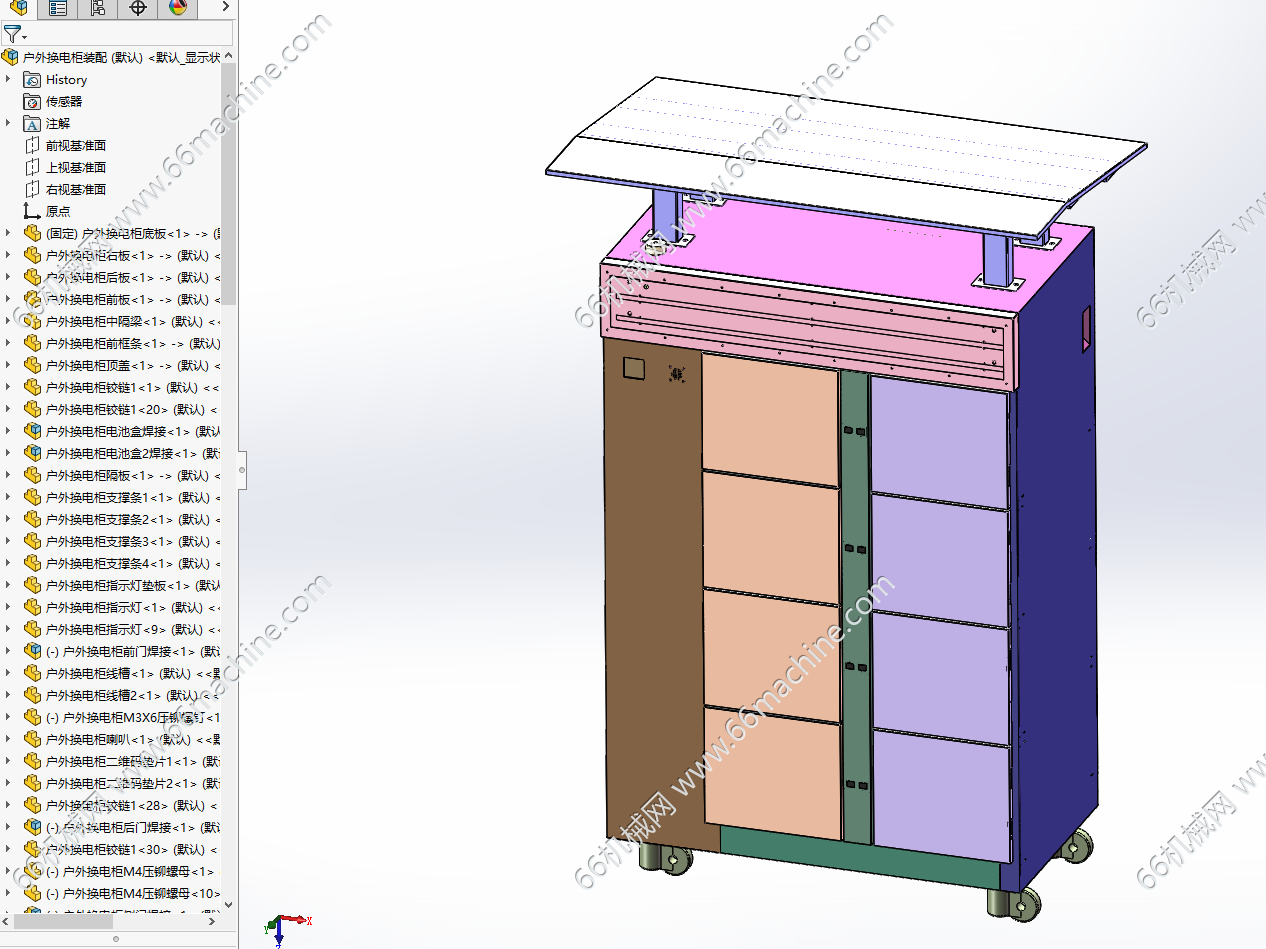1266x949 pixels.
Task: Expand the History folder
Action: [9, 79]
